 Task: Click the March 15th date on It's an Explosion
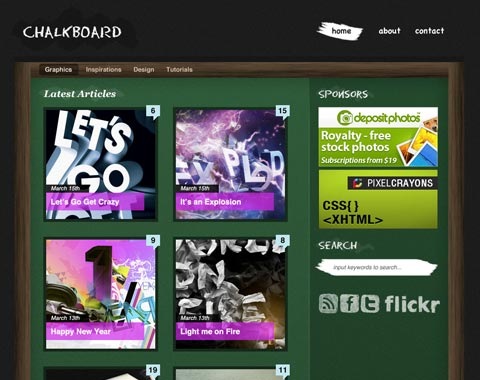[x=195, y=188]
